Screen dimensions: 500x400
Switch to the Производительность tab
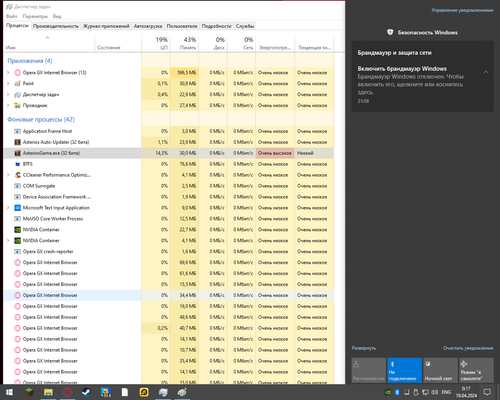[56, 26]
